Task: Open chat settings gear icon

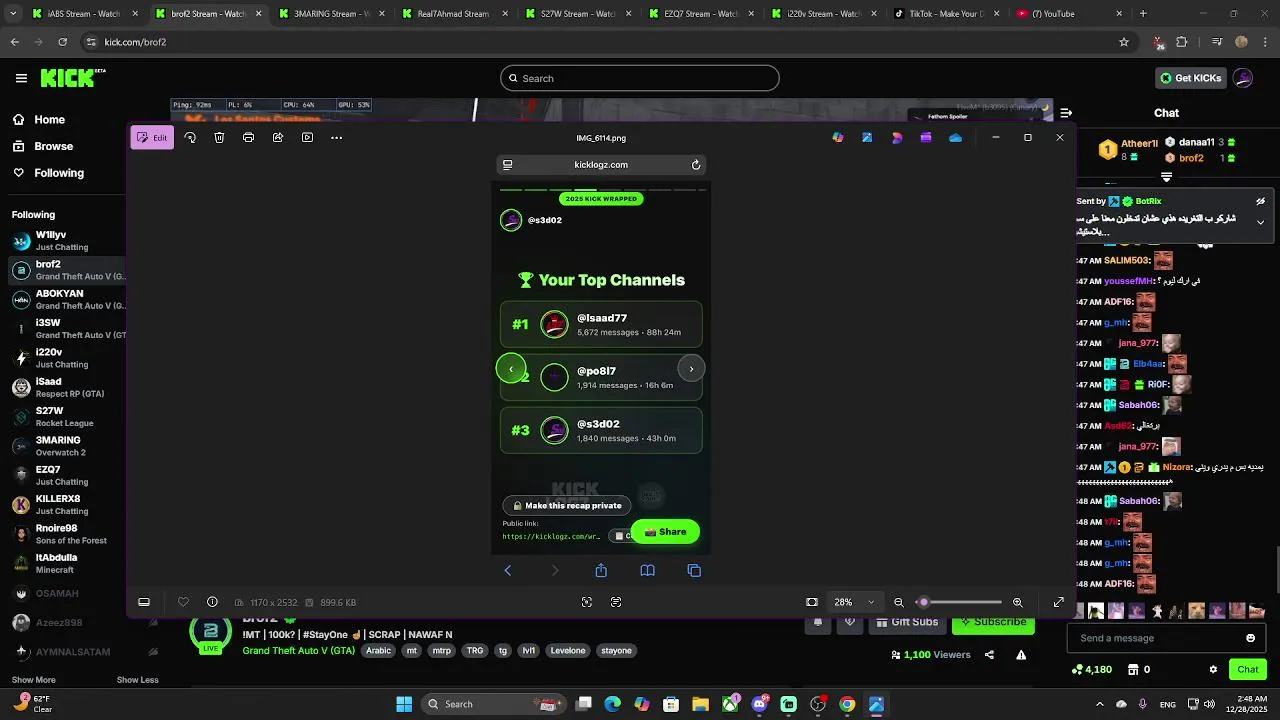Action: pos(1213,669)
